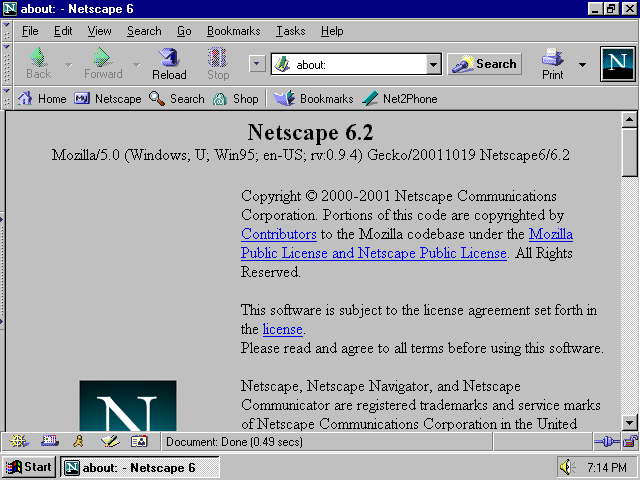The width and height of the screenshot is (640, 480).
Task: Click the Mozilla/5.0 user agent string
Action: 311,155
